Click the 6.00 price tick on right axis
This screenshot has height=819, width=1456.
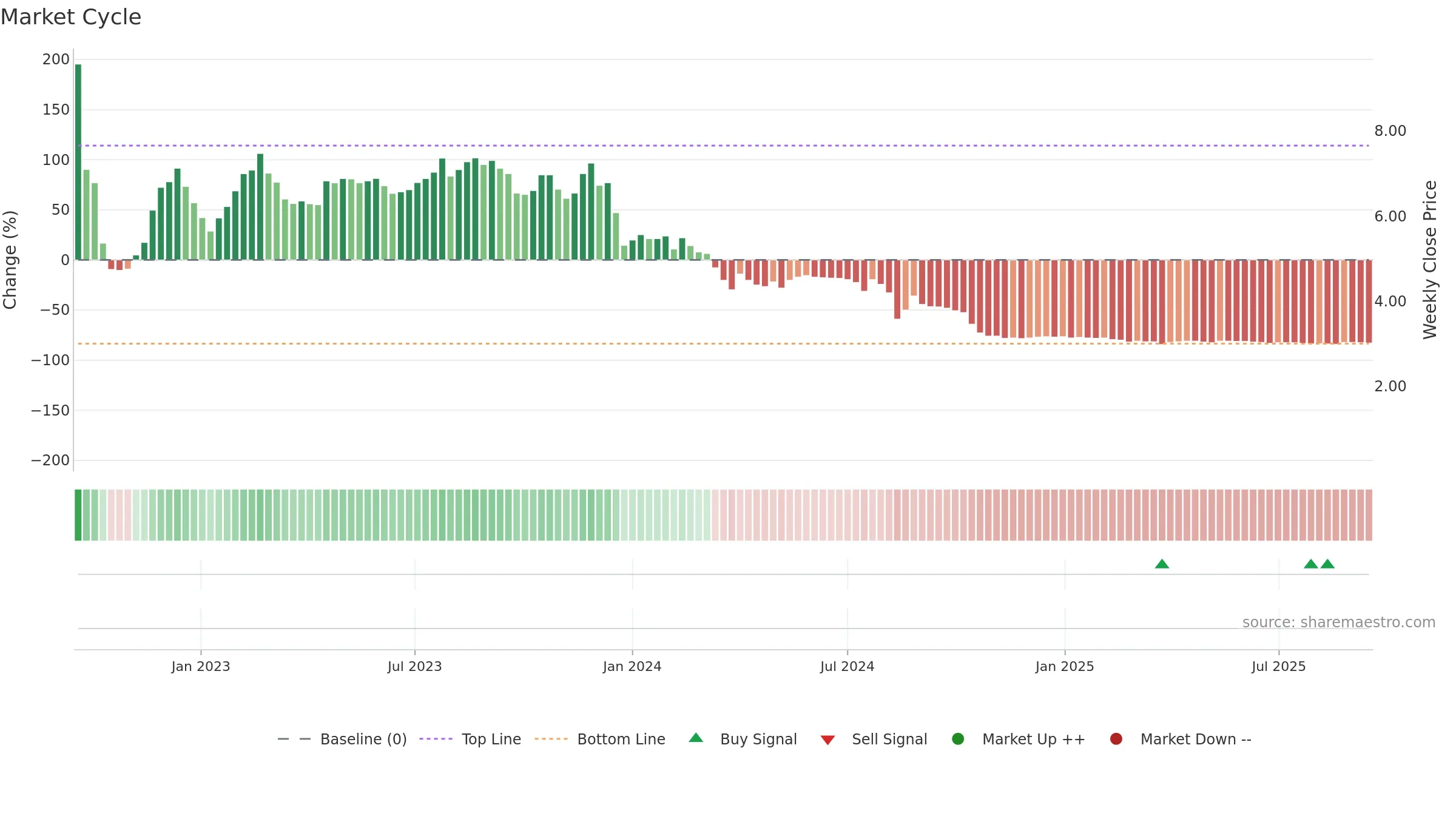click(1390, 217)
